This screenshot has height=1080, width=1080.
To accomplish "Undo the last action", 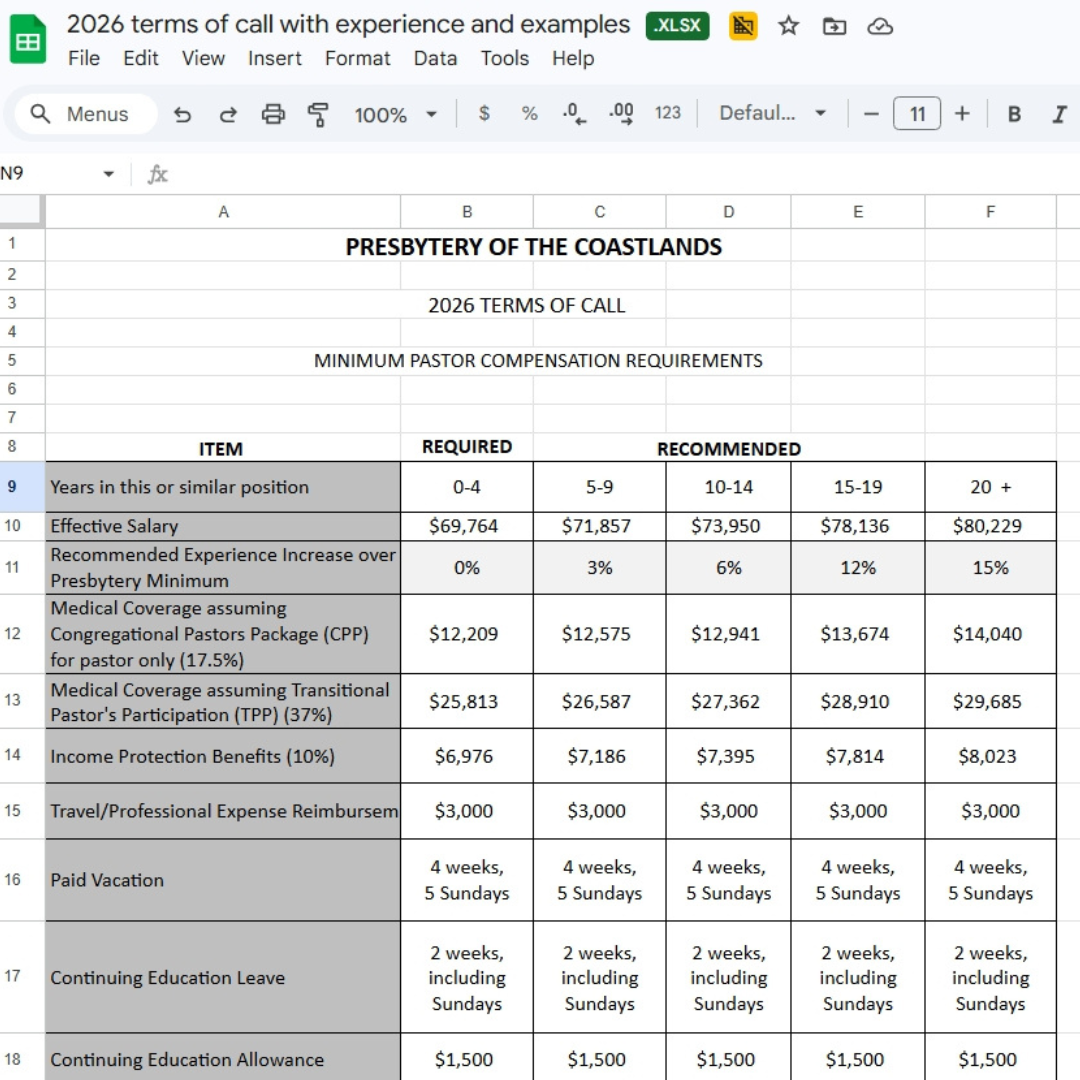I will [182, 114].
